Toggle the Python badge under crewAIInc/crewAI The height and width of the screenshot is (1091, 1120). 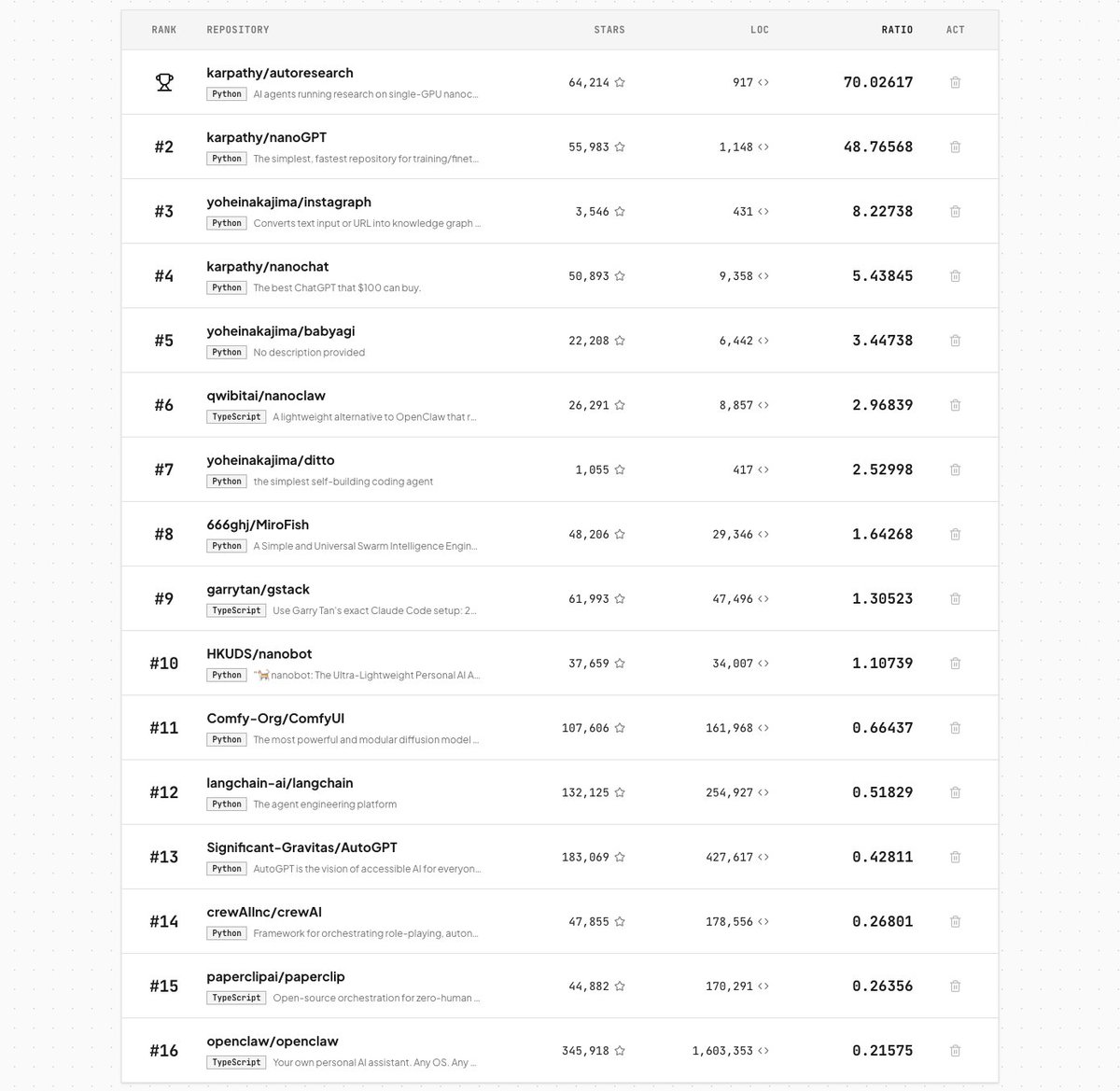(x=226, y=932)
